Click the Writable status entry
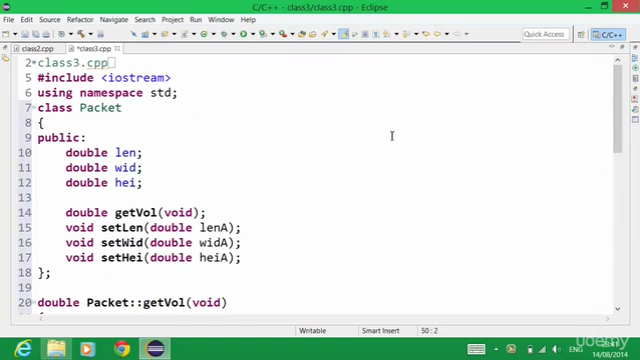 (x=313, y=331)
